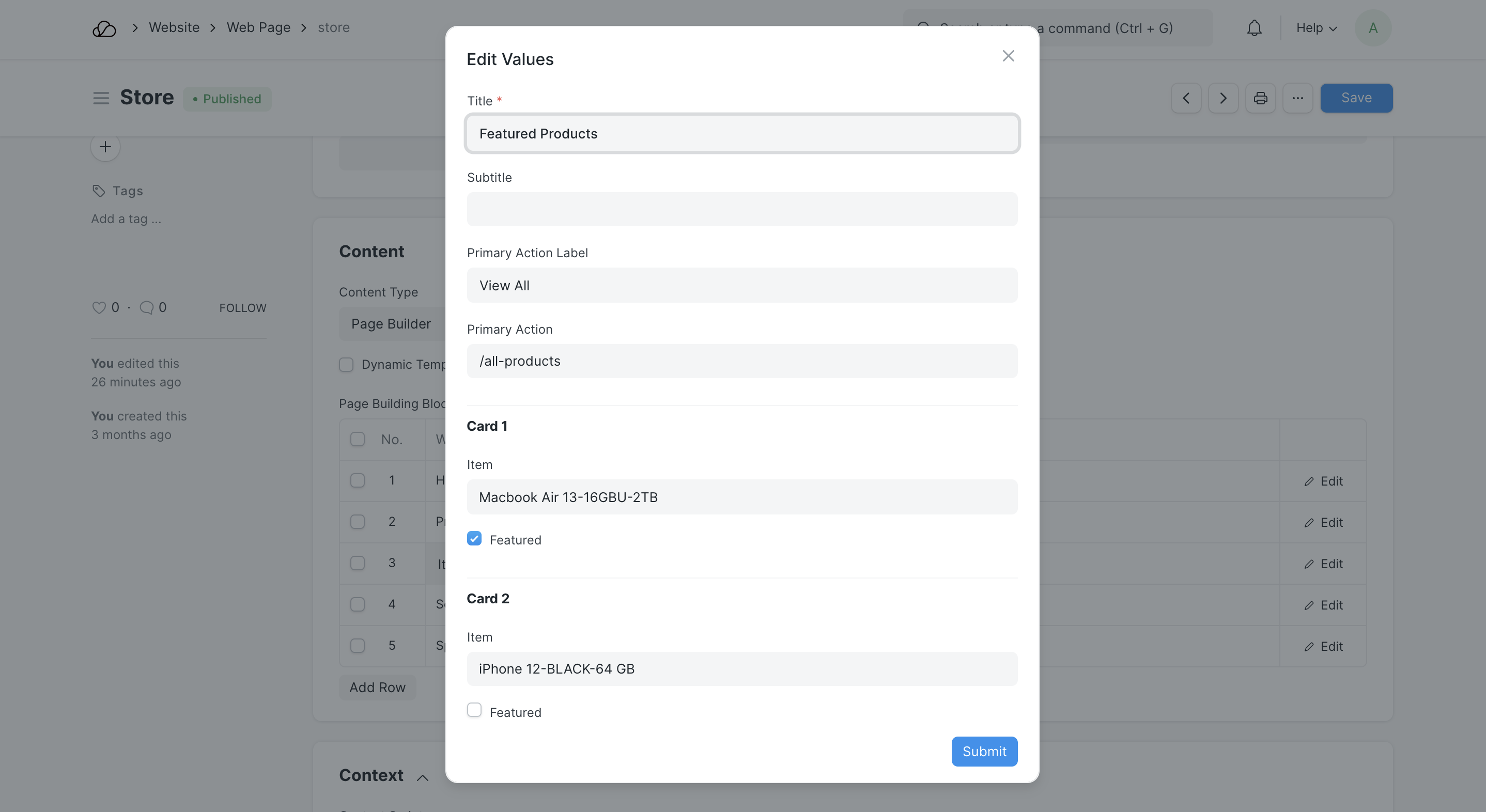Screen dimensions: 1486x812
Task: Click the Subtitle input field
Action: (x=742, y=209)
